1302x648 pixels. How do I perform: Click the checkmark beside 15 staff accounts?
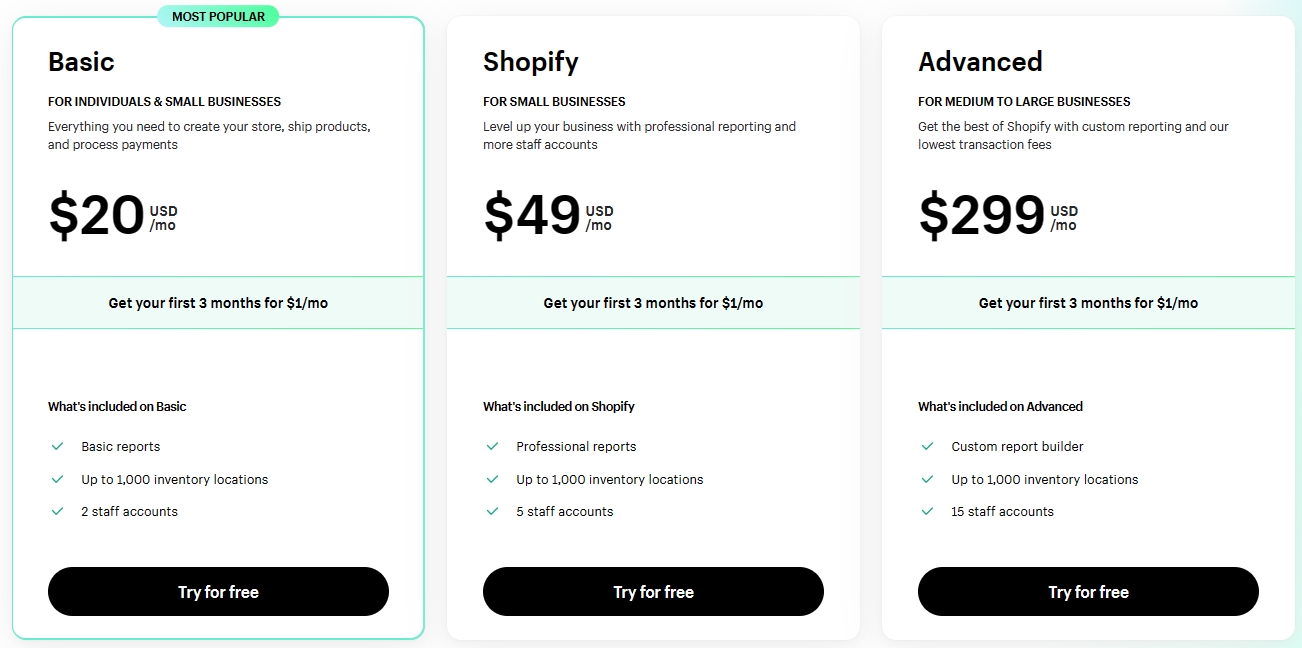point(927,511)
